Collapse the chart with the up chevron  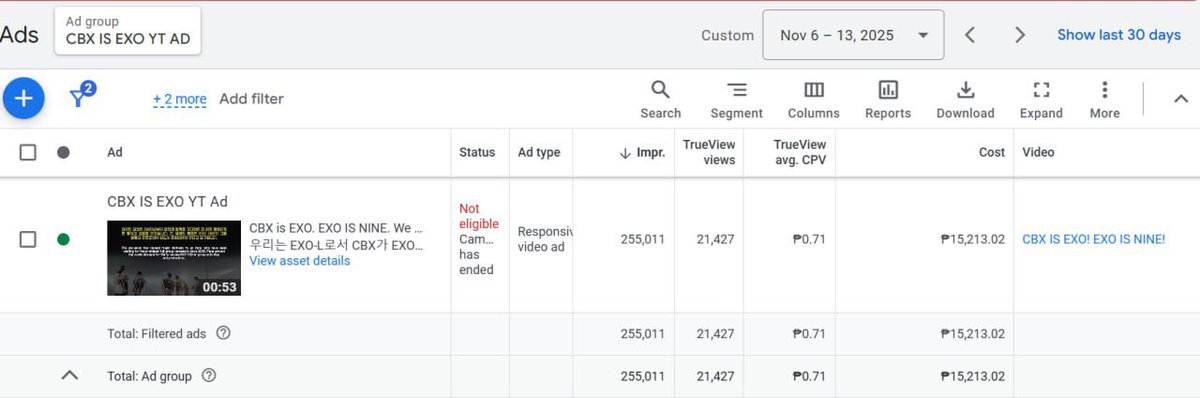(x=1180, y=99)
